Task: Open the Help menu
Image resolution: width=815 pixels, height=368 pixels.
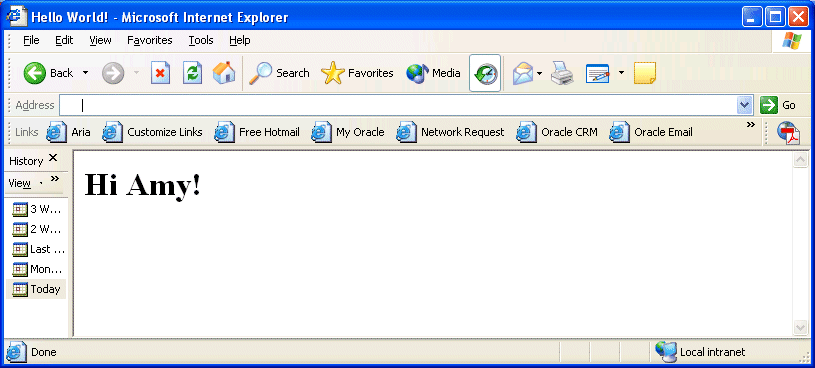Action: (x=240, y=40)
